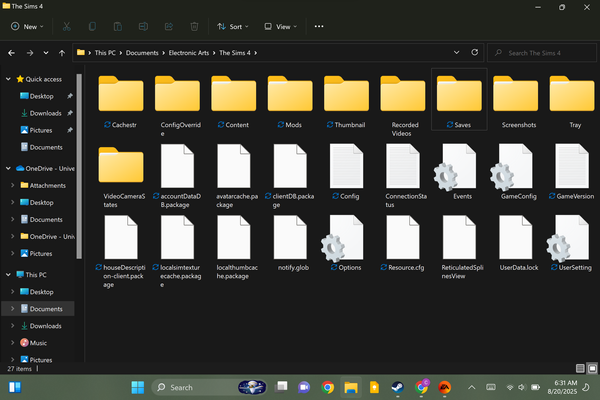Viewport: 600px width, 400px height.
Task: Open the clock showing 6:31 AM
Action: pos(562,387)
